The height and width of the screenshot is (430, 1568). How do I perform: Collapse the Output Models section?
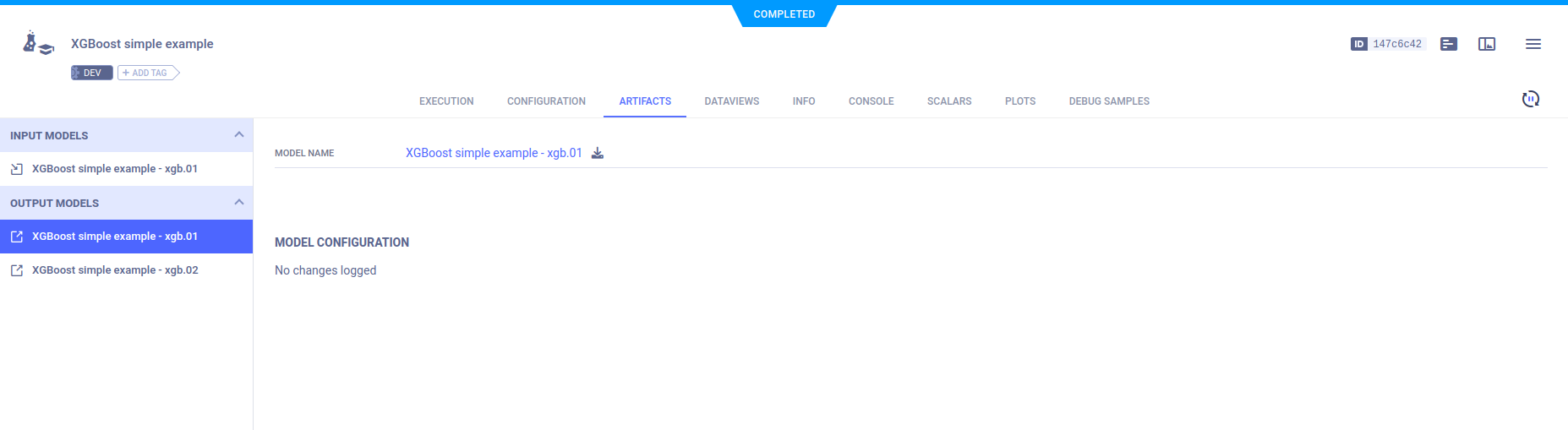[238, 203]
